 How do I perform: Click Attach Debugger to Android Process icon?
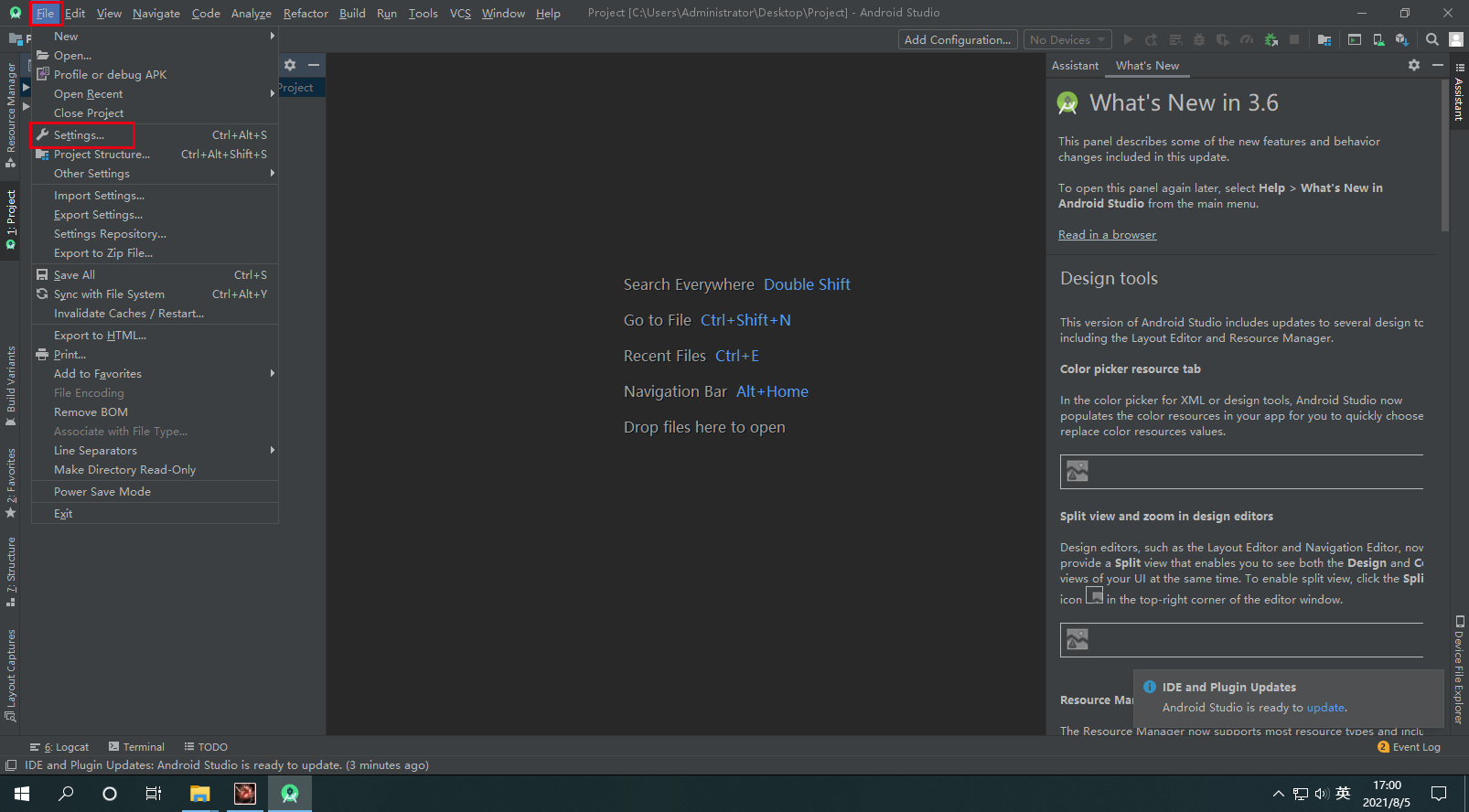(x=1271, y=39)
